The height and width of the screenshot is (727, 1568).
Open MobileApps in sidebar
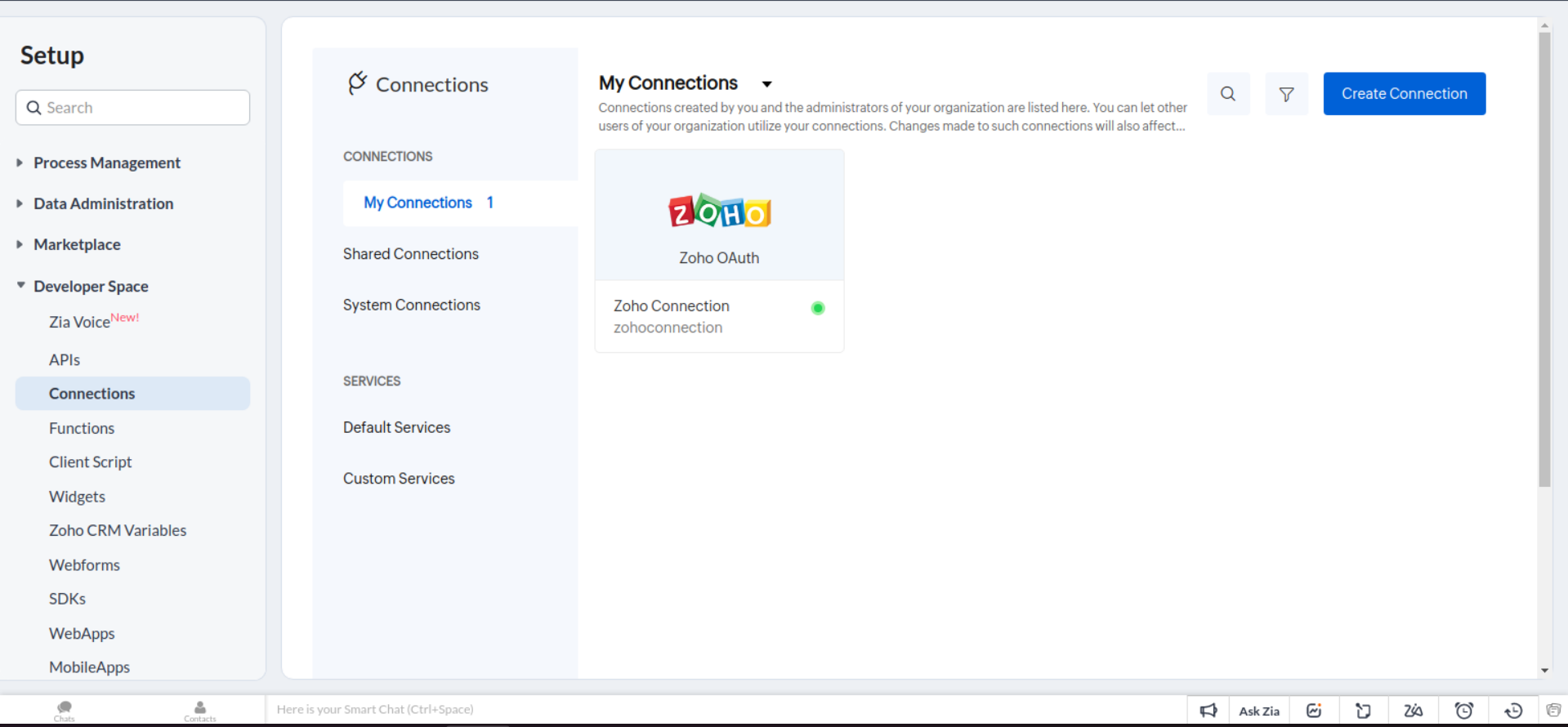(x=89, y=667)
